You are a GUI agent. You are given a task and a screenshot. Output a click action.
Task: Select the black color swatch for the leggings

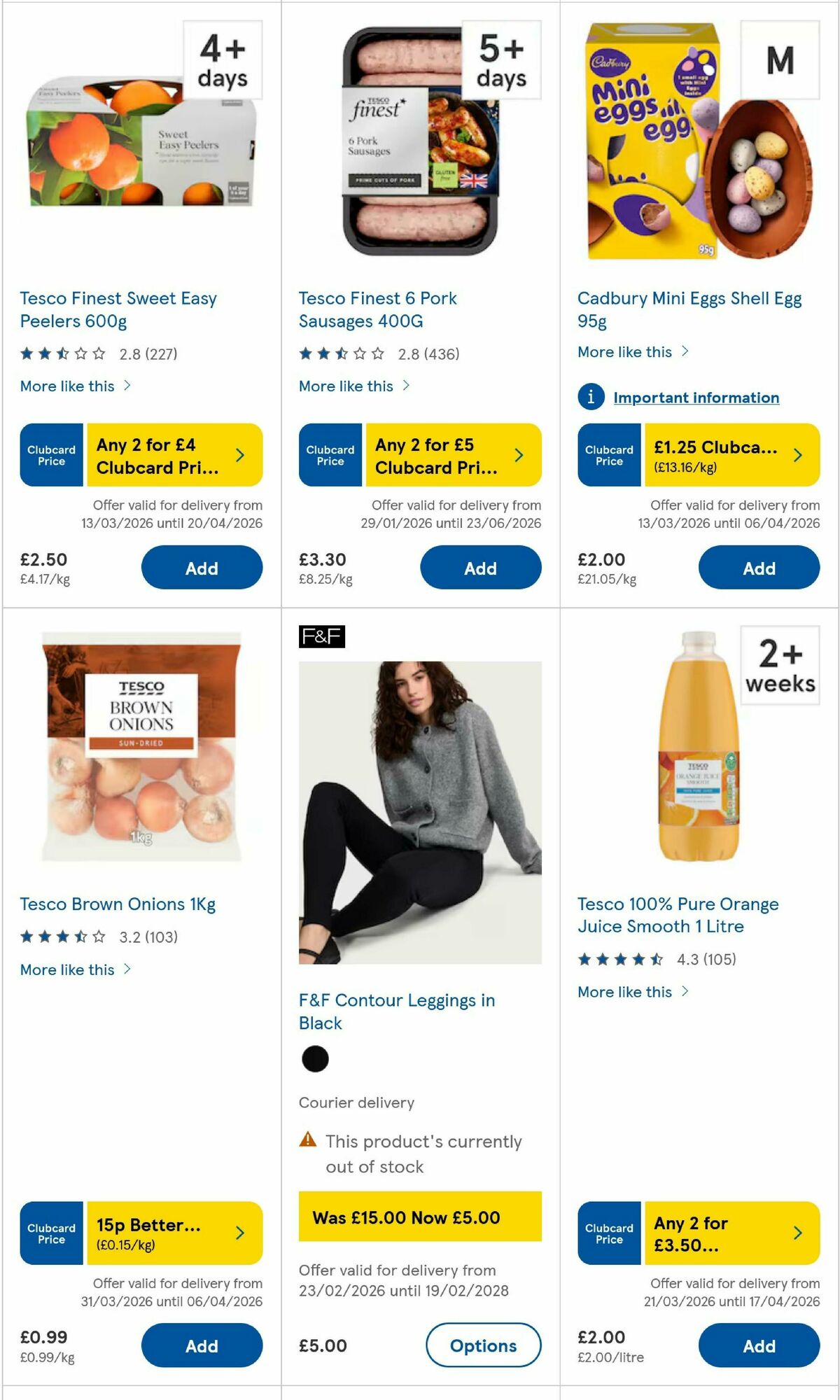pos(315,1059)
